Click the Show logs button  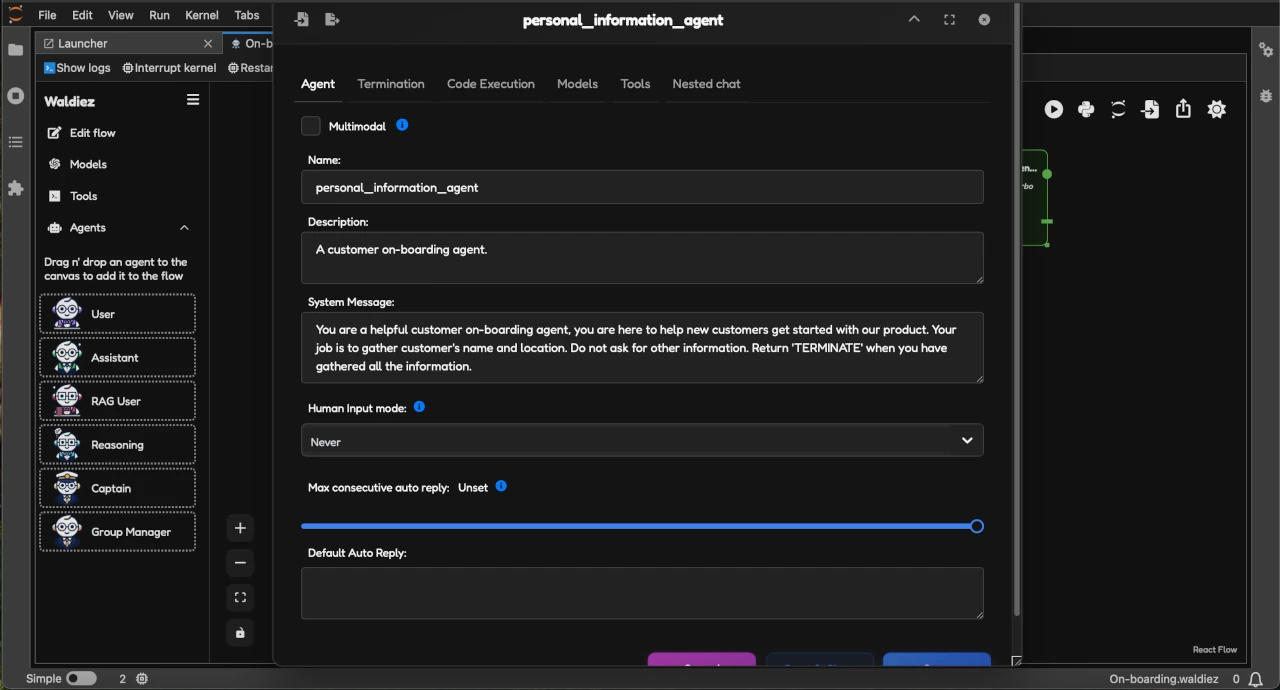pyautogui.click(x=77, y=68)
